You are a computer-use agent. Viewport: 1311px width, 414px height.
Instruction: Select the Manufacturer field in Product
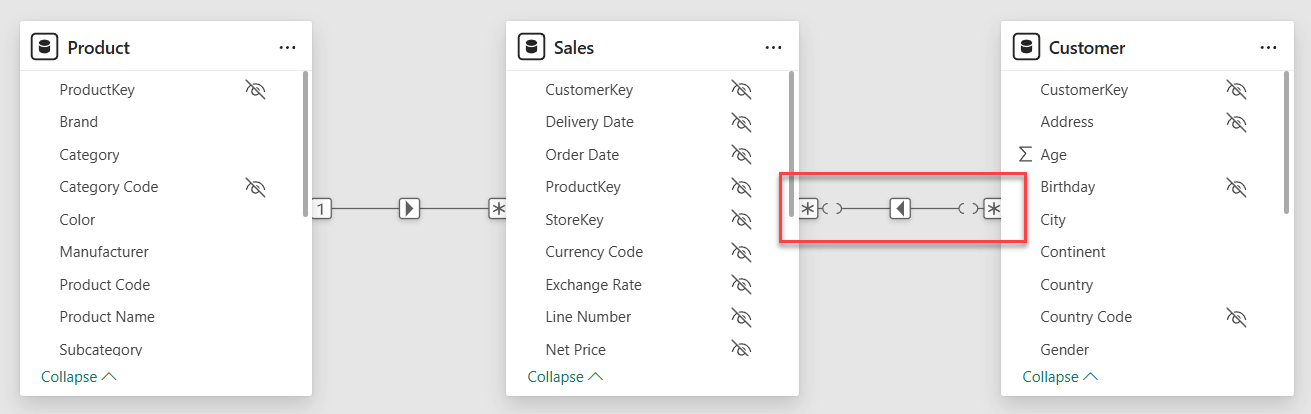(x=104, y=252)
